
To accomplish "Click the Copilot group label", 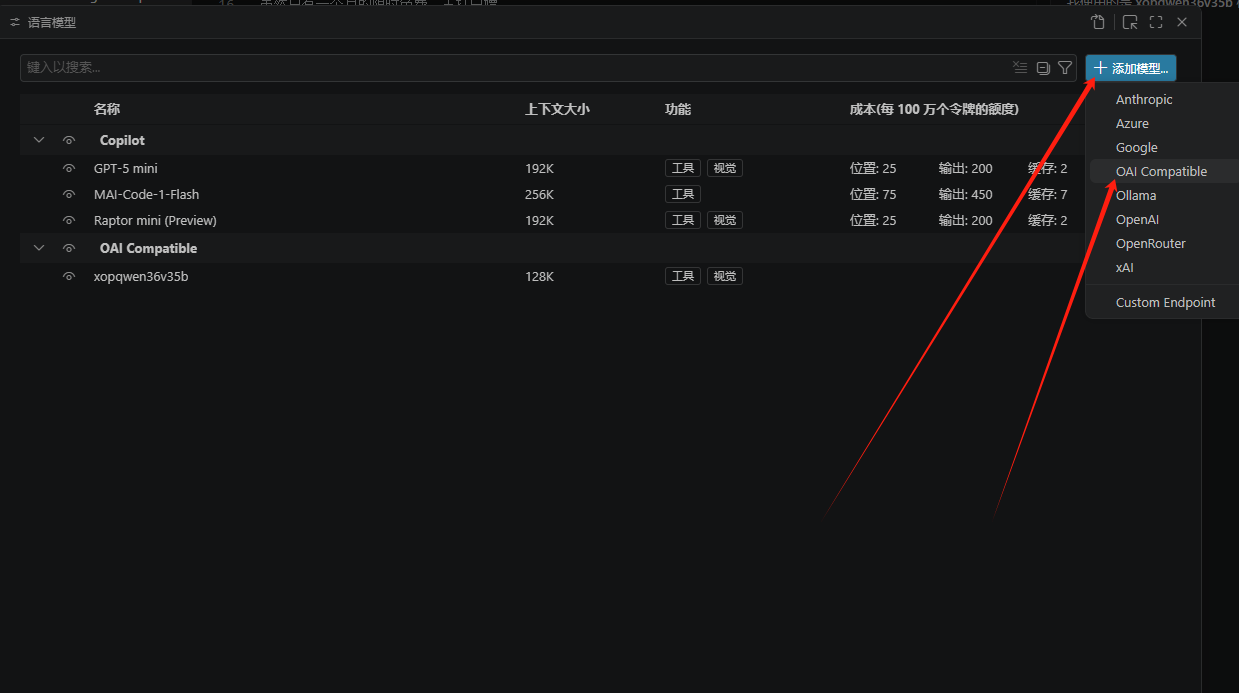I will [x=122, y=141].
